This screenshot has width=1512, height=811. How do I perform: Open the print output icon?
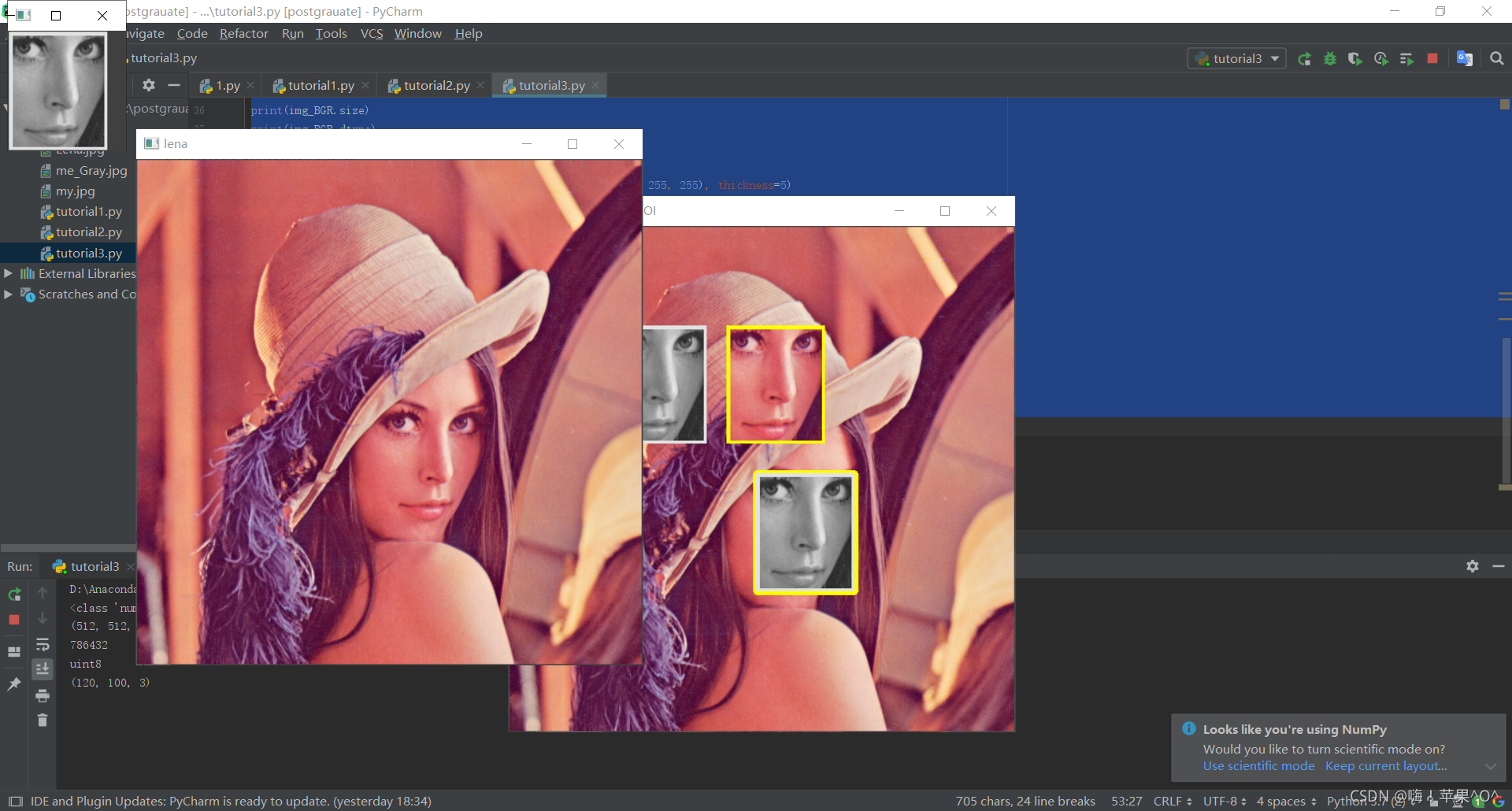(43, 695)
